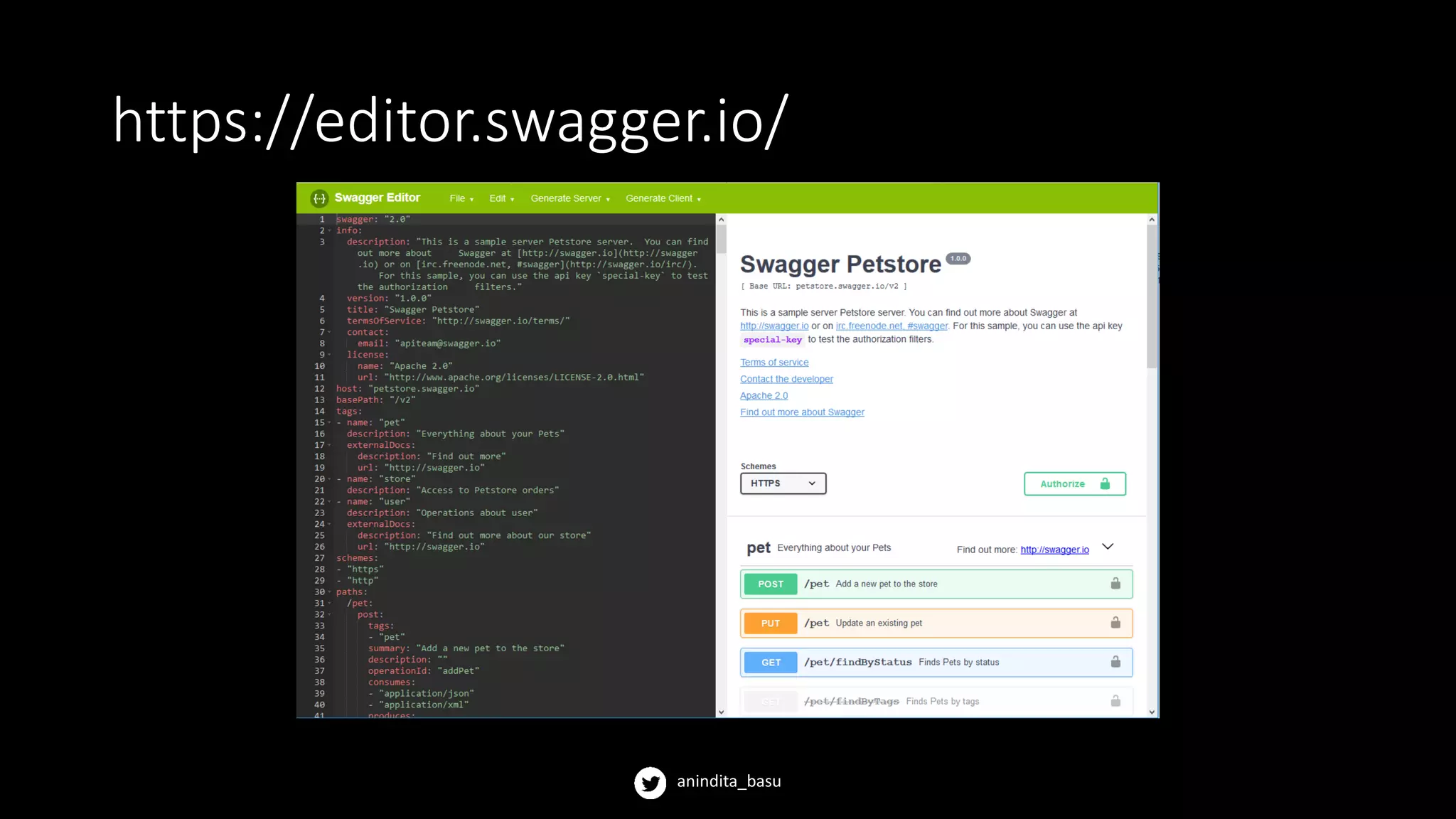Image resolution: width=1456 pixels, height=819 pixels.
Task: Fold the externalDocs block at line 17
Action: point(329,446)
